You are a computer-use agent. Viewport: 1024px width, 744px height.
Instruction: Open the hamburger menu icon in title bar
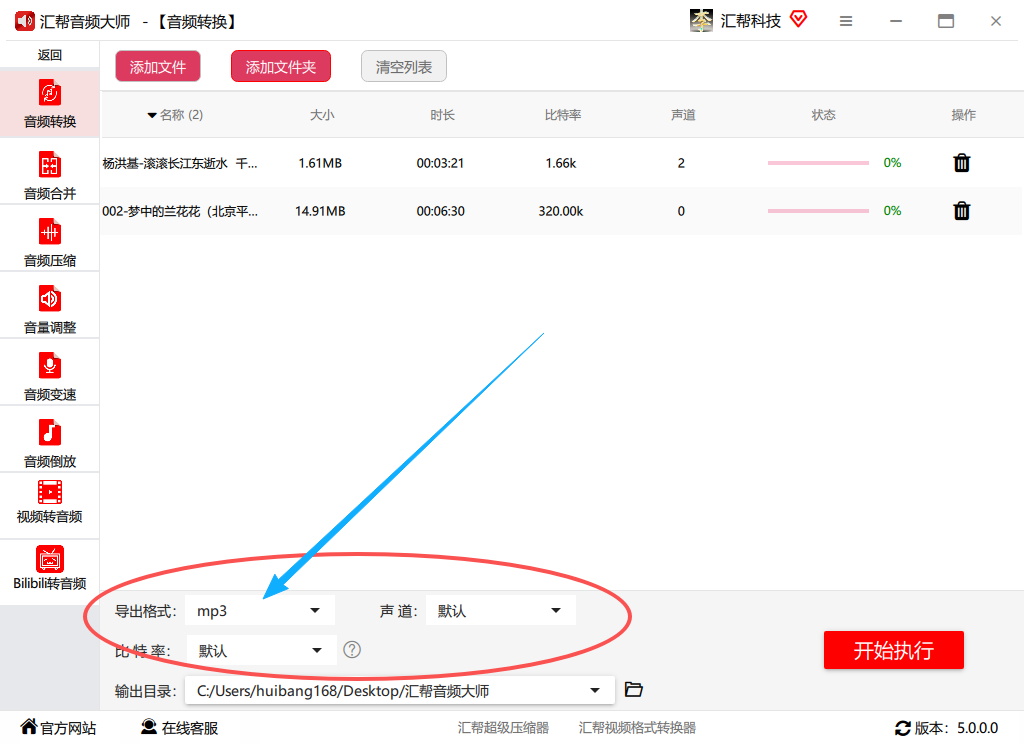tap(846, 22)
